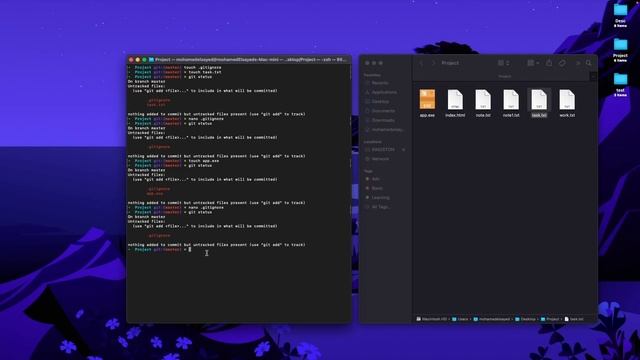640x360 pixels.
Task: Click the Terminal title bar
Action: [x=239, y=60]
